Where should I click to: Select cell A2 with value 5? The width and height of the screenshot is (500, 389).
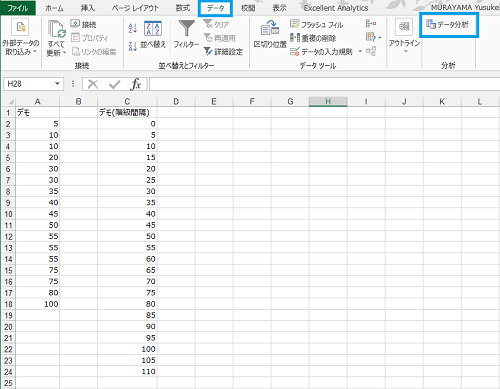tap(38, 124)
